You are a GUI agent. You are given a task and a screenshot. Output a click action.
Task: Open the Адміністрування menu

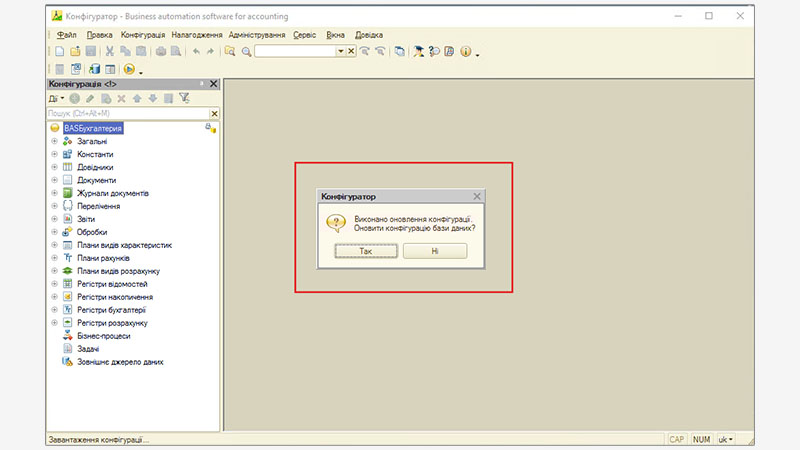coord(257,34)
